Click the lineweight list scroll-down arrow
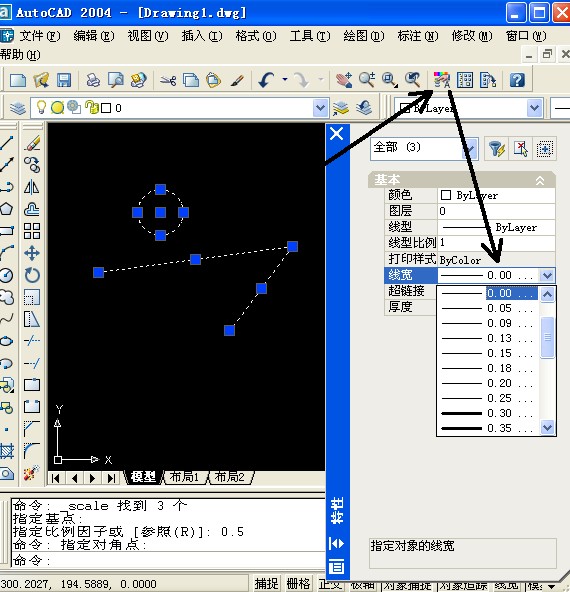Image resolution: width=570 pixels, height=592 pixels. pos(547,427)
